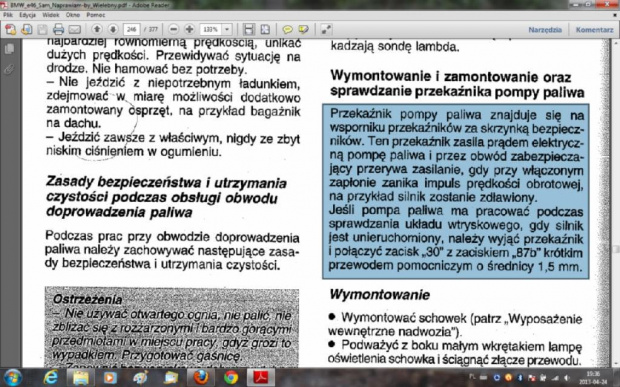Screen dimensions: 620x387
Task: Open the Narzędzia tools pane
Action: point(545,30)
